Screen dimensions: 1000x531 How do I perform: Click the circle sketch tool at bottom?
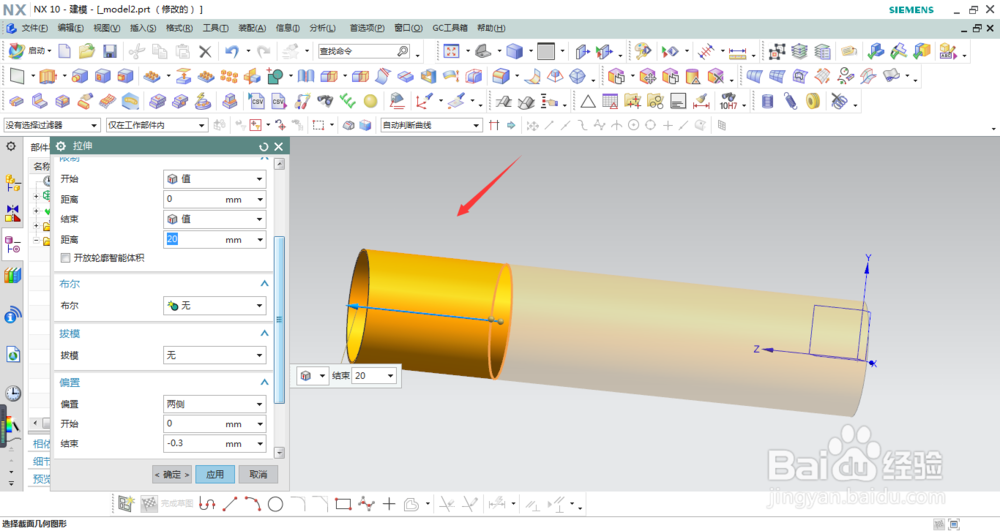tap(276, 505)
